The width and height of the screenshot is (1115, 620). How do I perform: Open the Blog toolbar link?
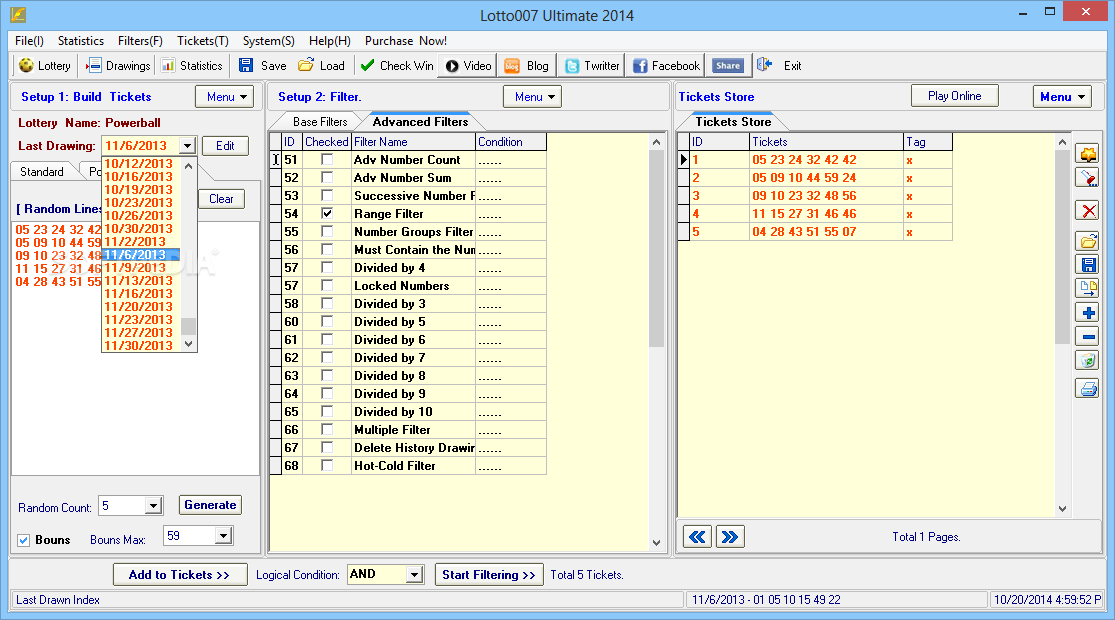[x=527, y=65]
